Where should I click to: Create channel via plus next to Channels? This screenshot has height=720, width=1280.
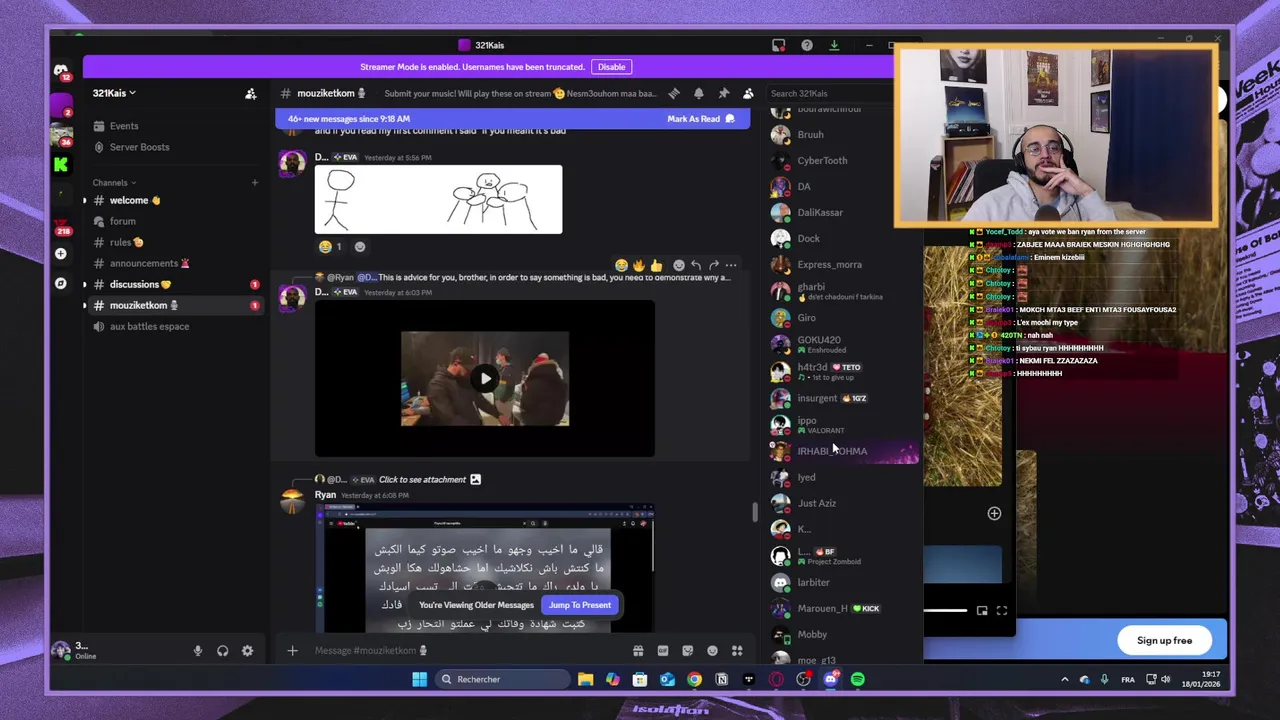[x=255, y=183]
